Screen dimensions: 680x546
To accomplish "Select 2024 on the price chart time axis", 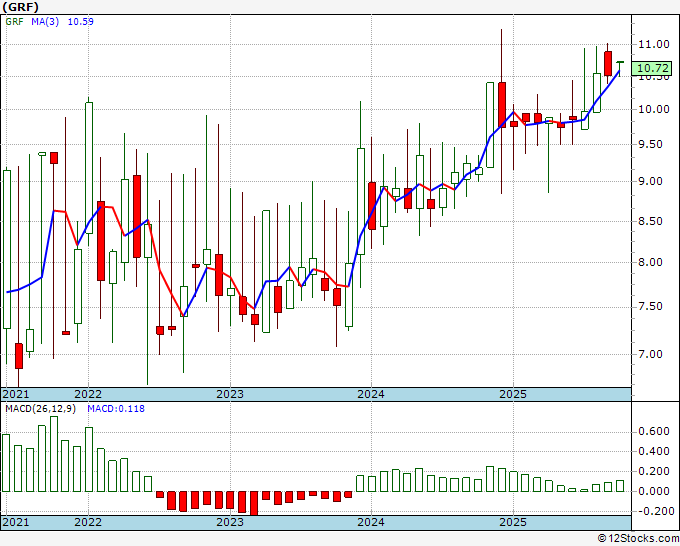I will coord(371,394).
